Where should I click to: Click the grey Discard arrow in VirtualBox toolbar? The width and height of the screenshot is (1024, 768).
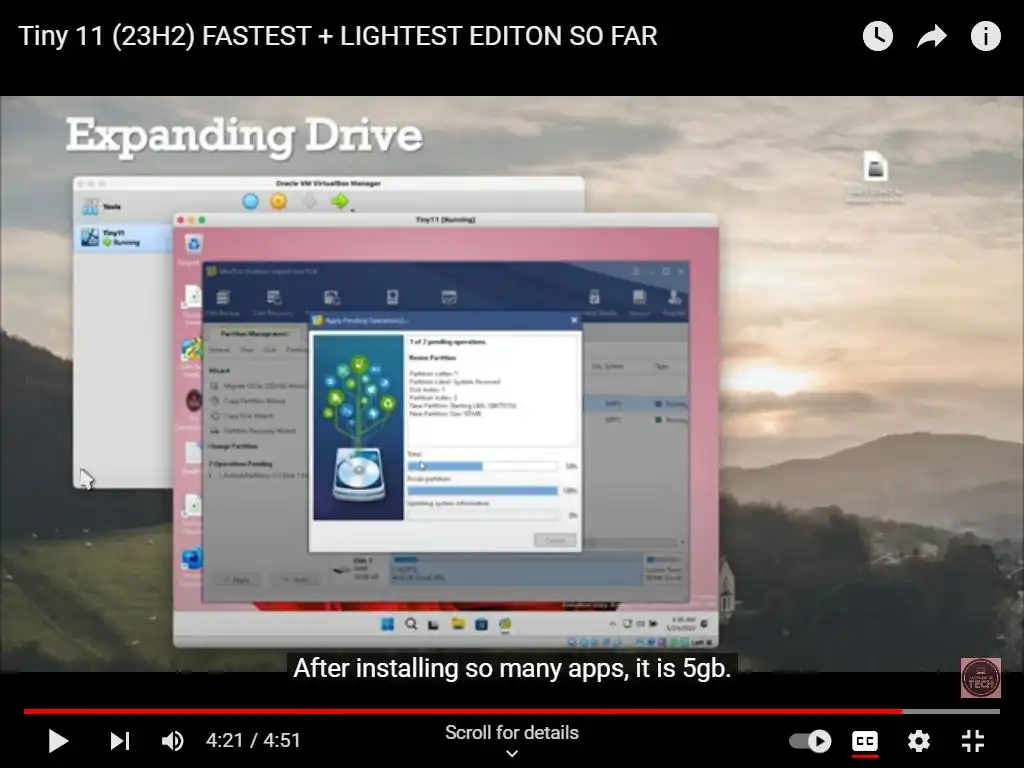coord(310,201)
